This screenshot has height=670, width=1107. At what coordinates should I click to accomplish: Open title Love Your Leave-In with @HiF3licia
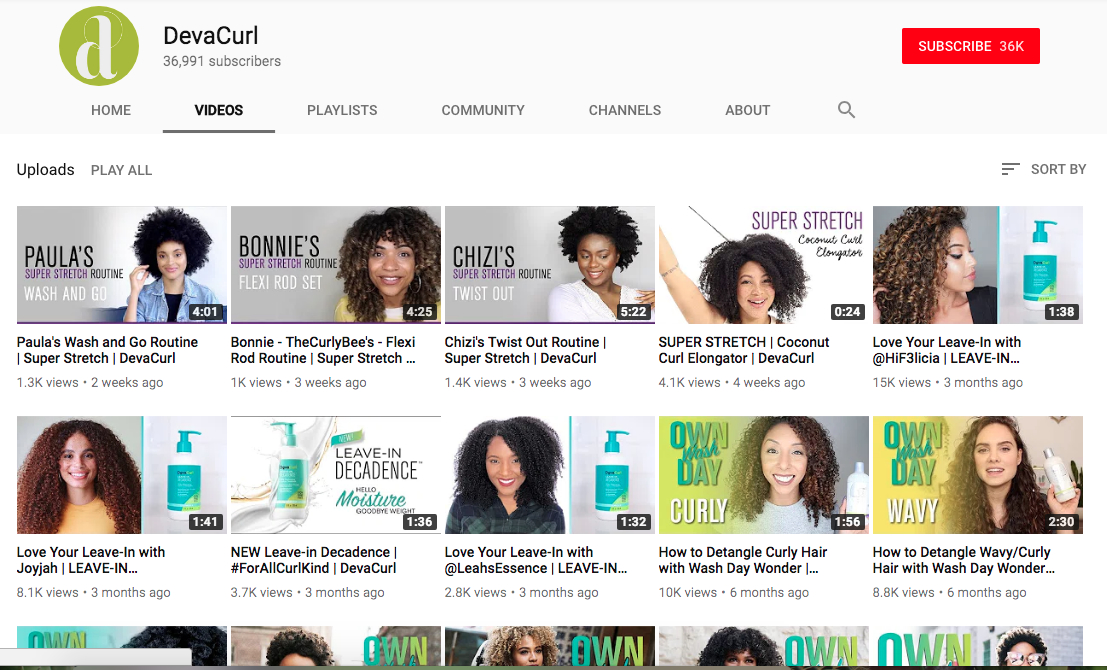(x=947, y=350)
